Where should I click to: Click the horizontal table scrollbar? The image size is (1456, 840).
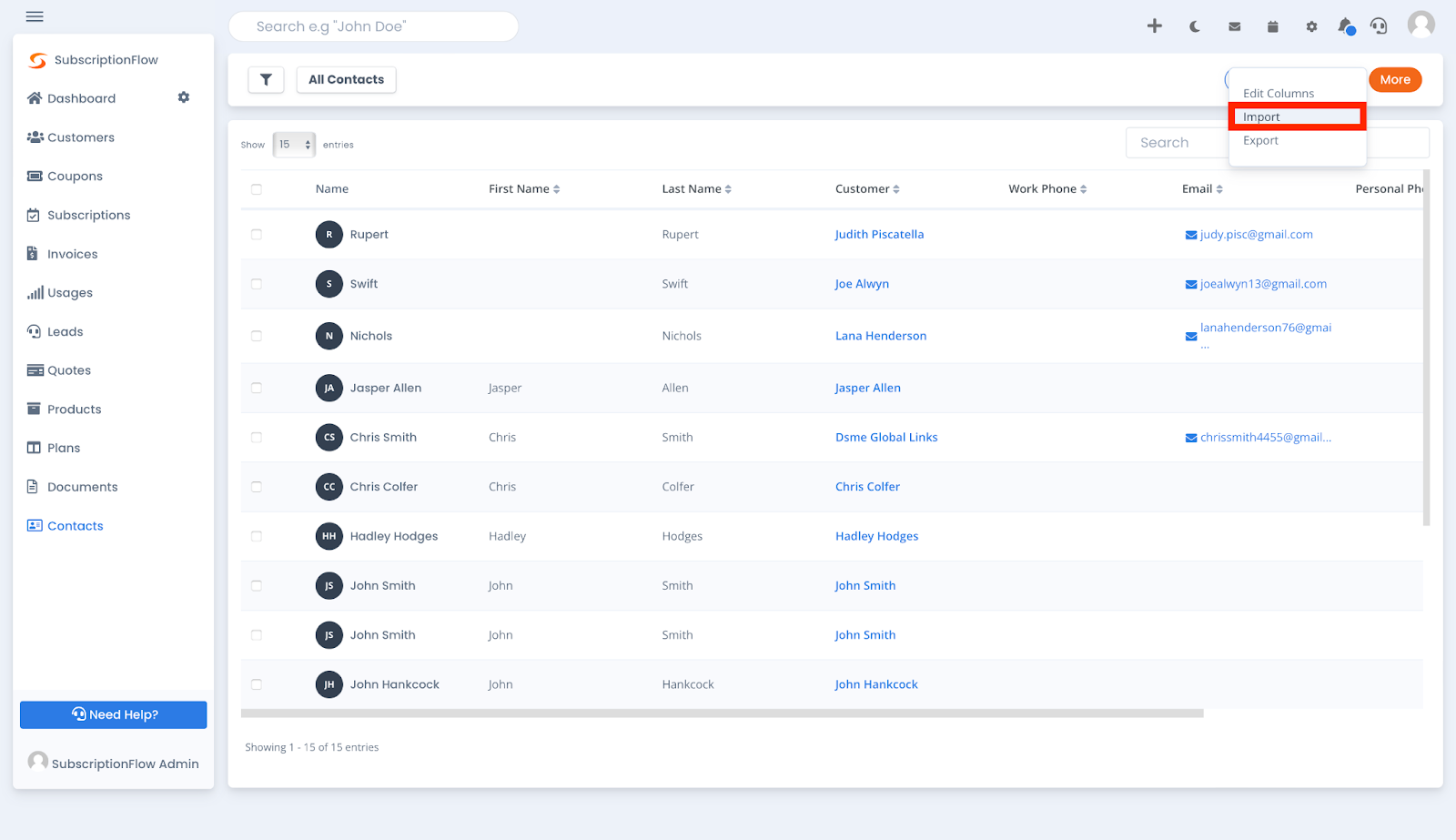tap(723, 713)
